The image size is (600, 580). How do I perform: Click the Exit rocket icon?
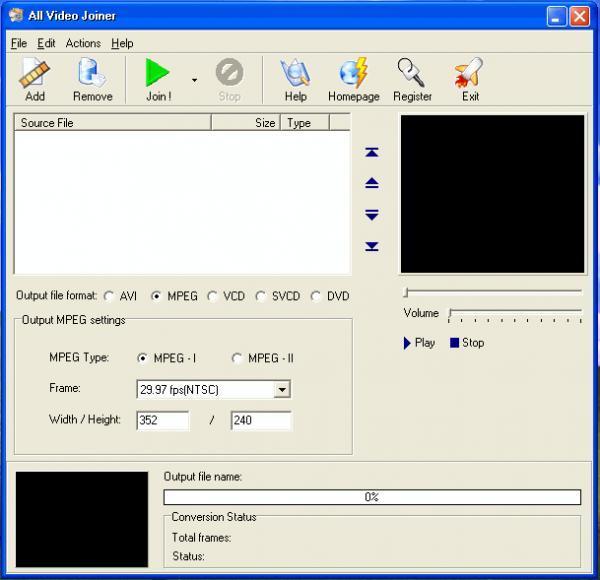(470, 80)
